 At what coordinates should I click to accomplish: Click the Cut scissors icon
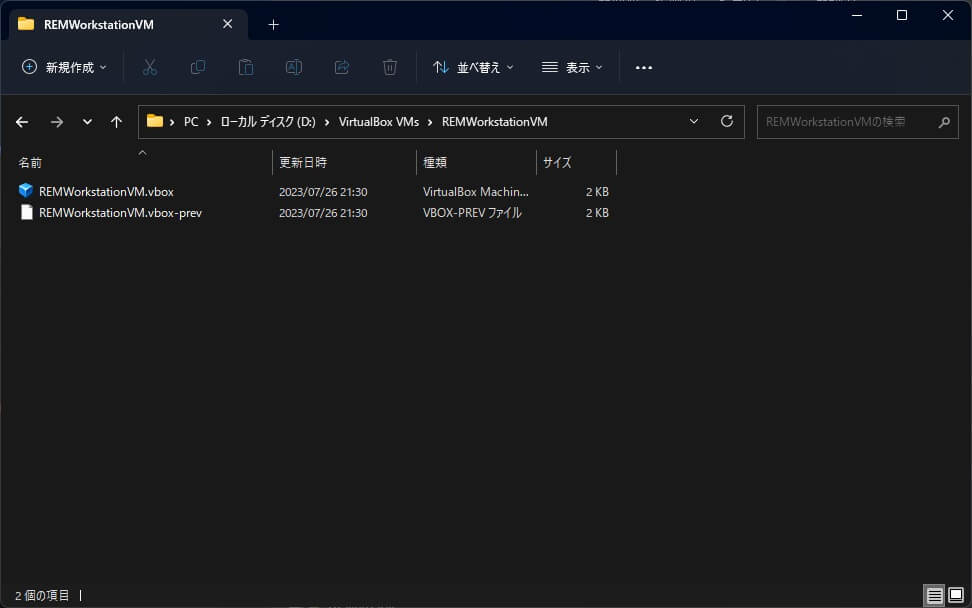pos(149,67)
